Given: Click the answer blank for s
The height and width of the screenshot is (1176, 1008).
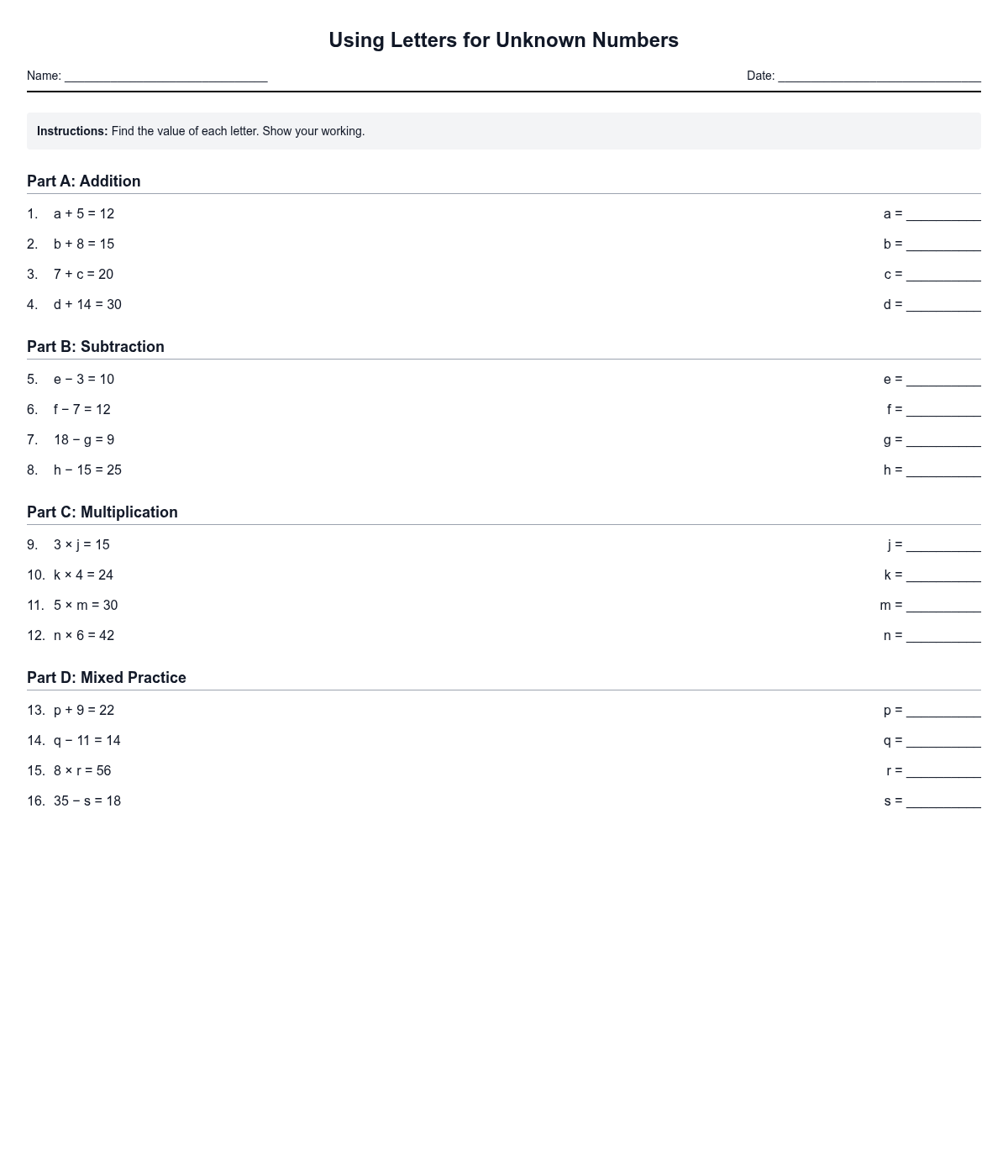Looking at the screenshot, I should pyautogui.click(x=942, y=801).
